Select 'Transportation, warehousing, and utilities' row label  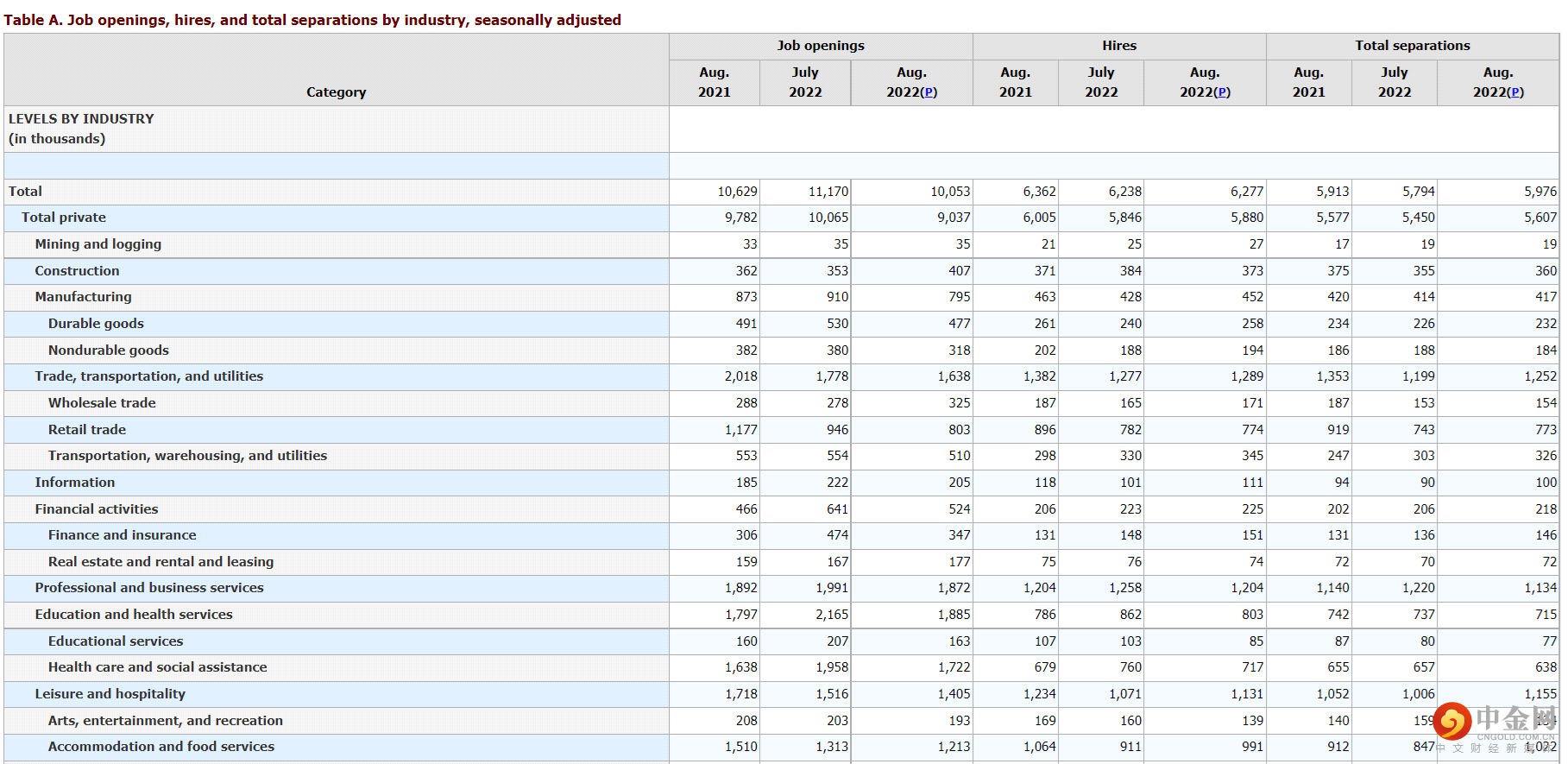click(188, 456)
